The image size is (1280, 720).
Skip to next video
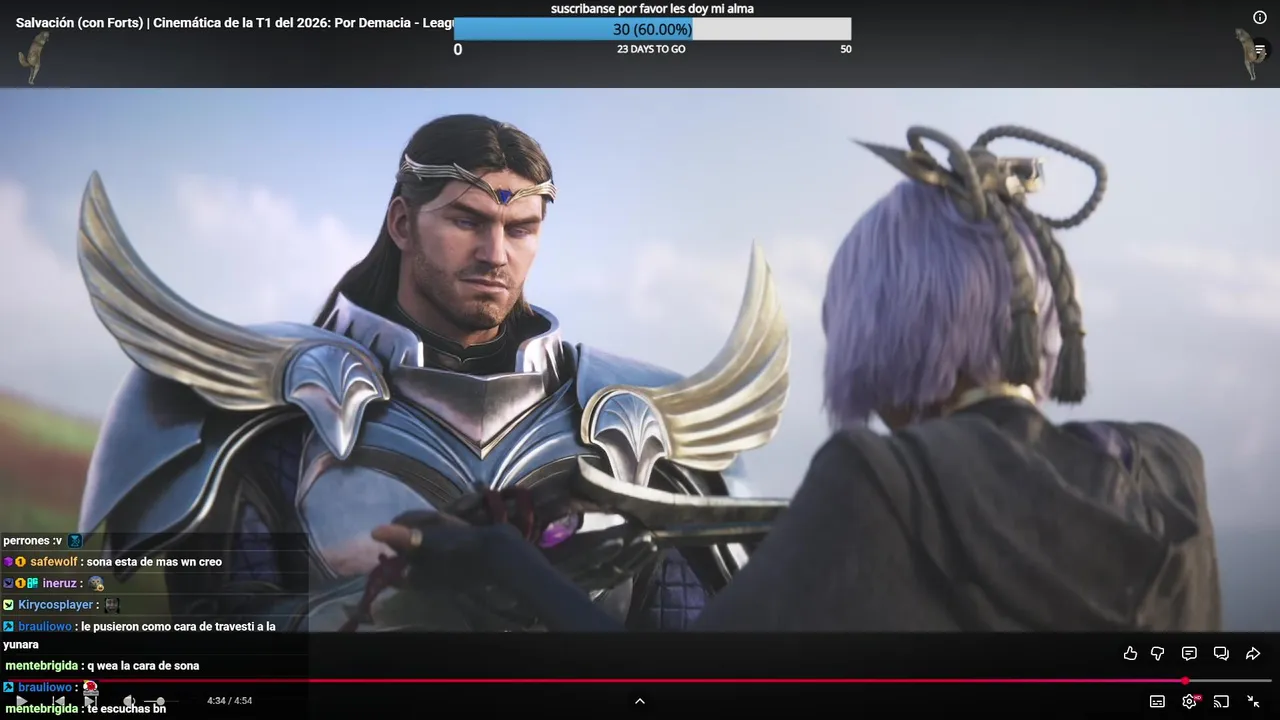click(x=91, y=701)
